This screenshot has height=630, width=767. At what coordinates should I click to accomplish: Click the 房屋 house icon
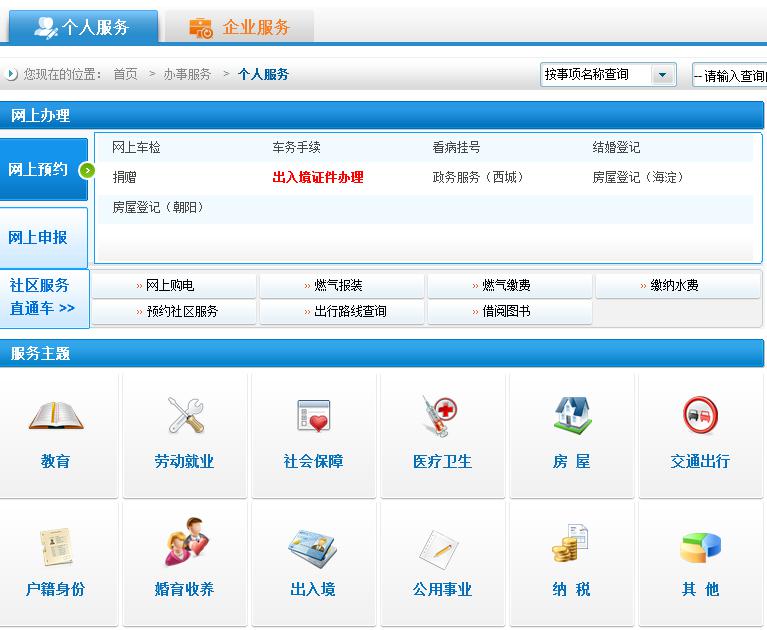click(x=572, y=415)
